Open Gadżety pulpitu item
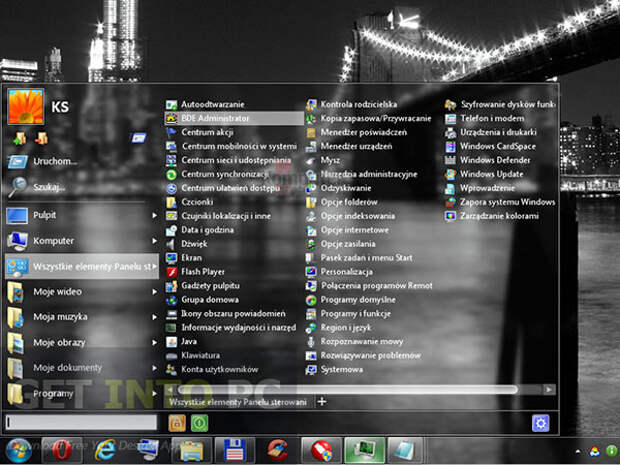 click(x=203, y=286)
